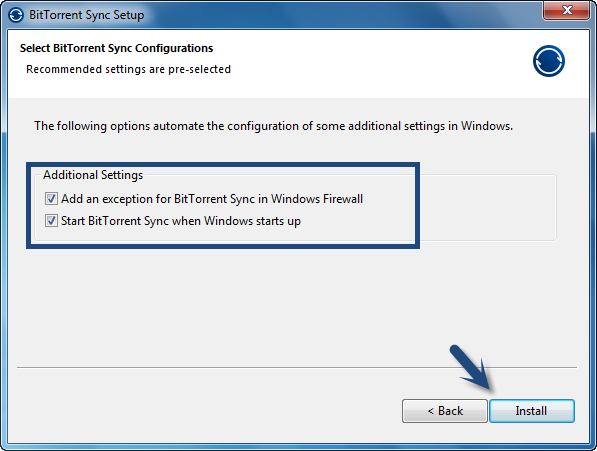Click the blank gray area below the Additional Settings group
Image resolution: width=597 pixels, height=451 pixels.
[x=297, y=304]
